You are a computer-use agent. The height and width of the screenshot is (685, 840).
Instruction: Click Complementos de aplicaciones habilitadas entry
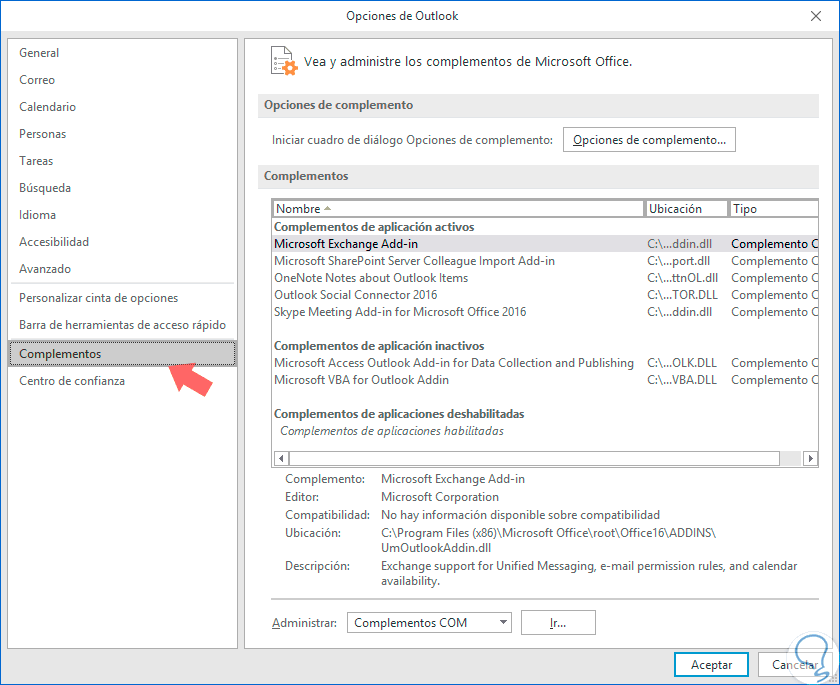coord(392,431)
